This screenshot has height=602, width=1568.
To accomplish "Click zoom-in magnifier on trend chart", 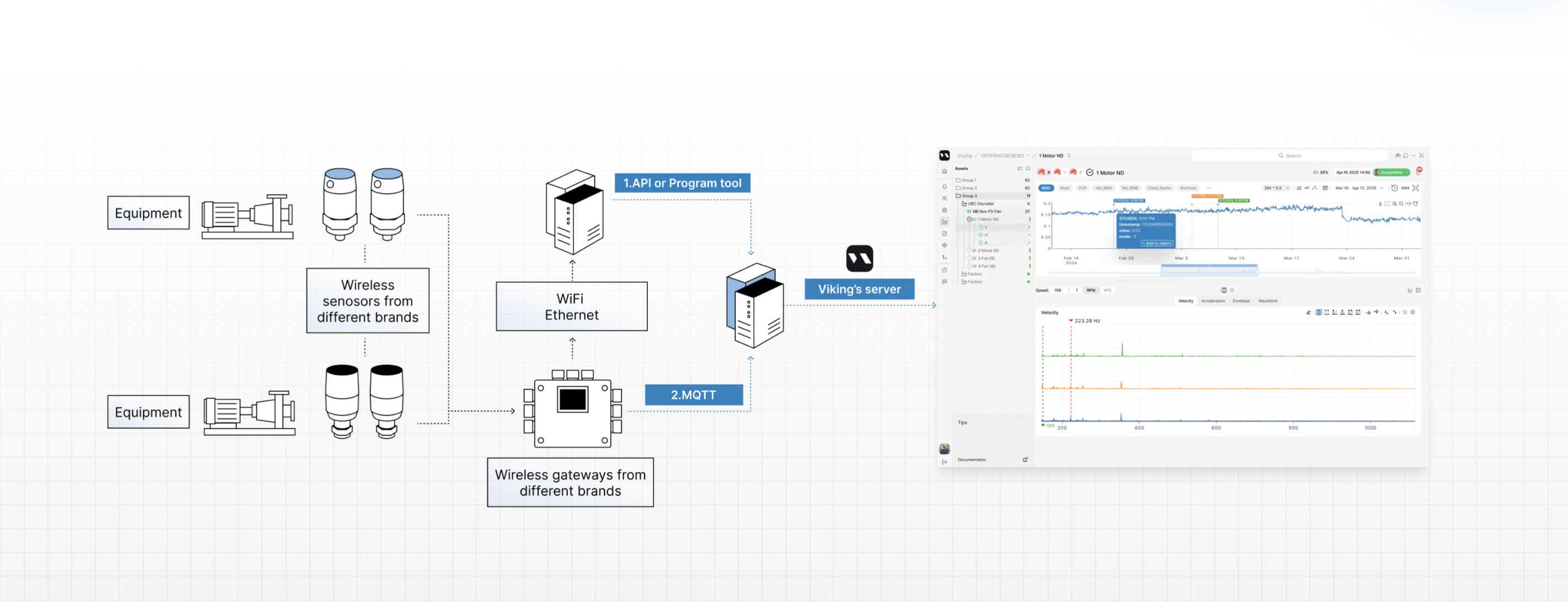I will [x=1394, y=204].
